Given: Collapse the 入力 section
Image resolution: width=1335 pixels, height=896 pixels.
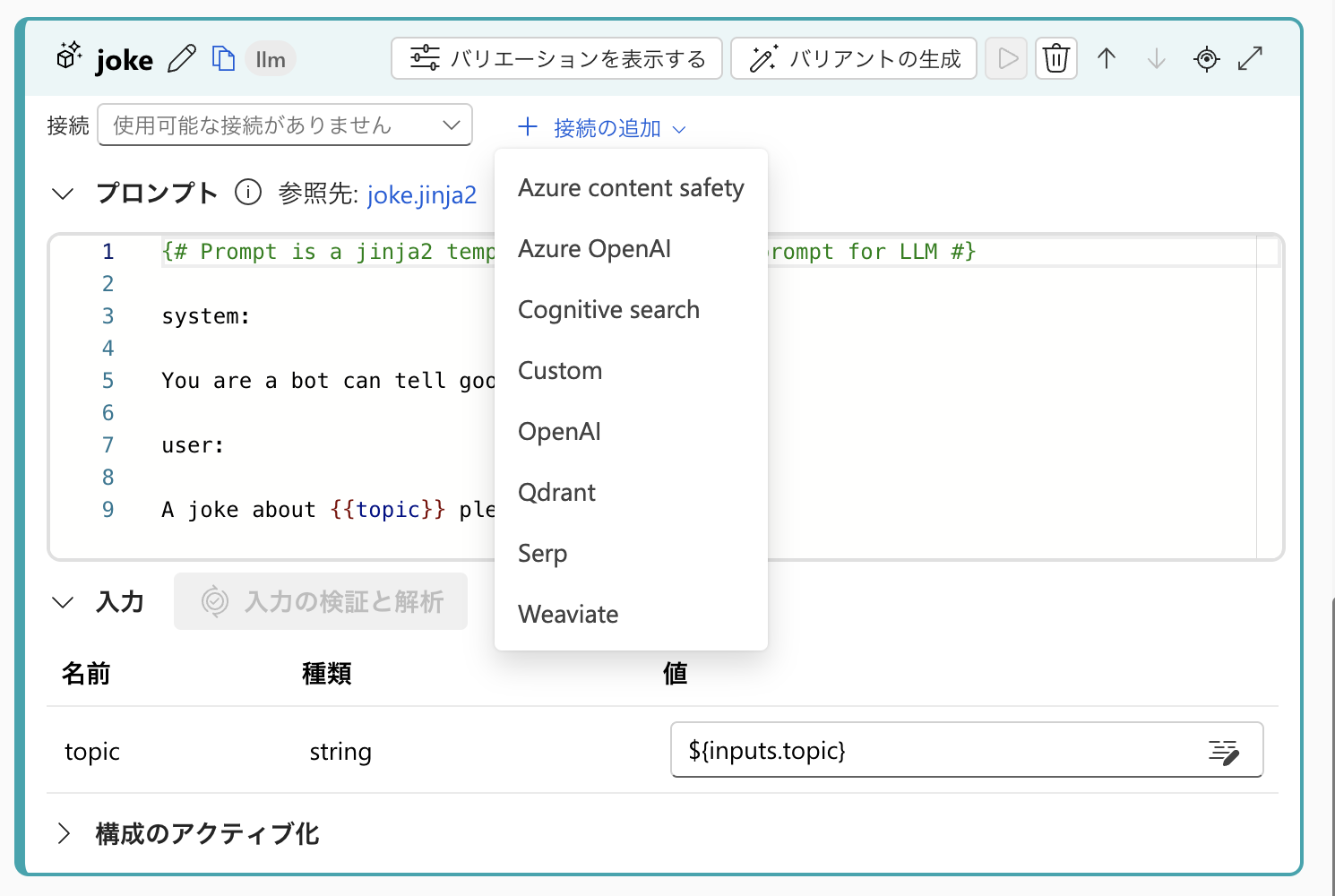Looking at the screenshot, I should 63,601.
